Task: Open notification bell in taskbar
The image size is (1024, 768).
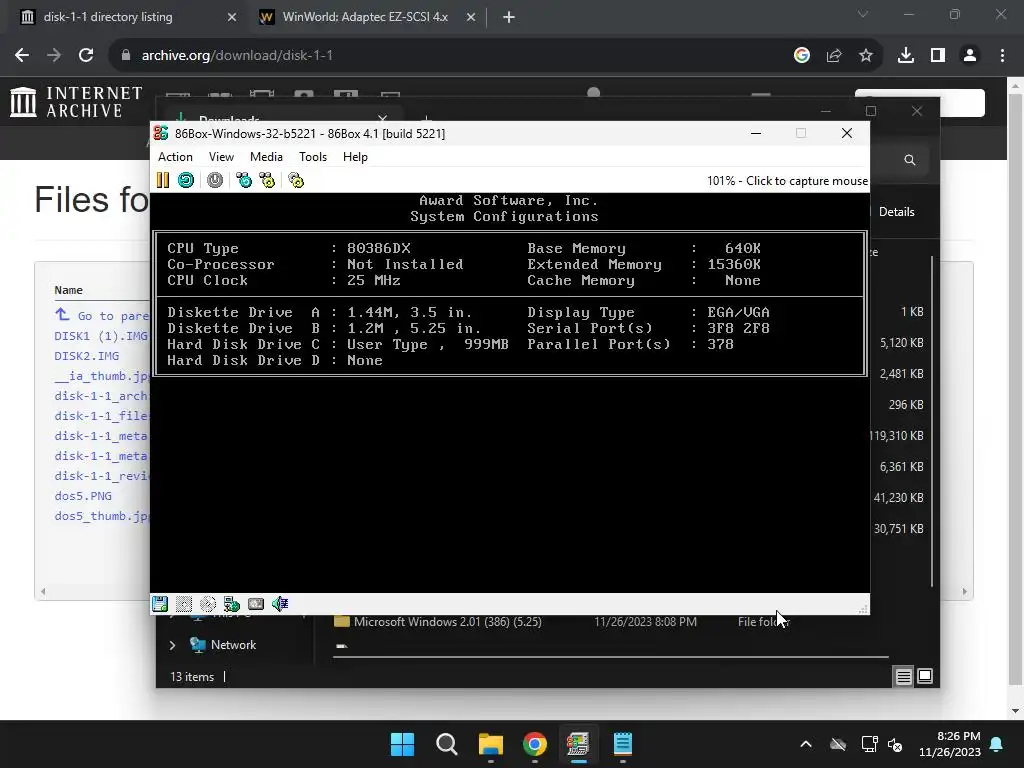Action: [x=997, y=744]
